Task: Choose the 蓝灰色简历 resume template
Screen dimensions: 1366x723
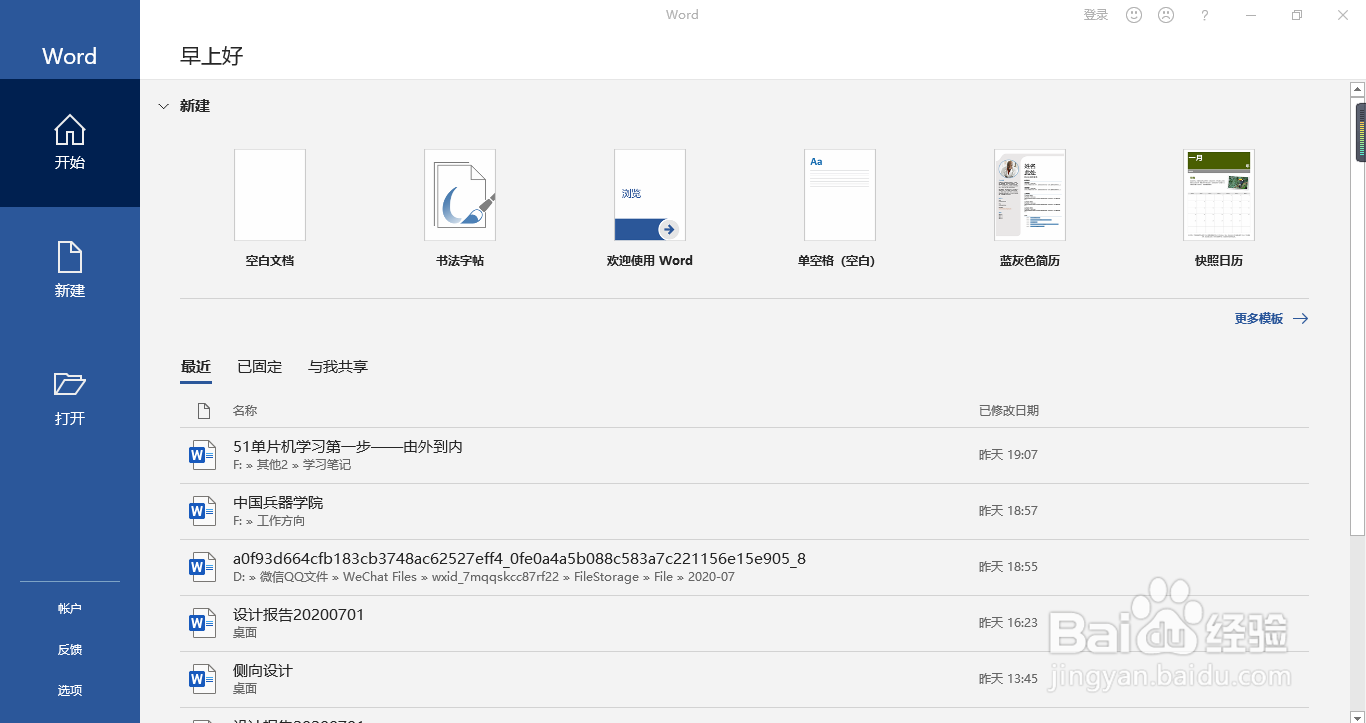Action: click(1030, 195)
